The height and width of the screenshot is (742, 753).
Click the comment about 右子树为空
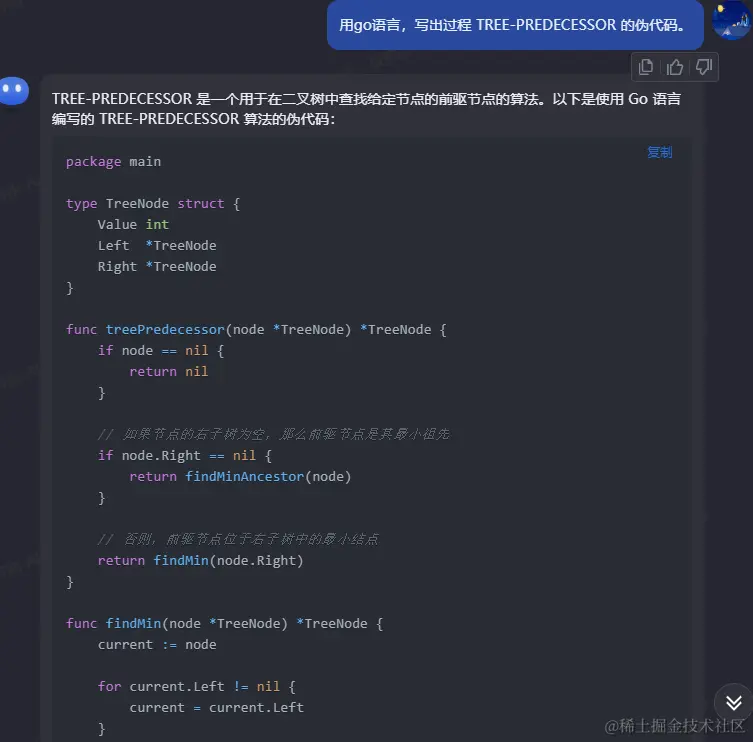pyautogui.click(x=274, y=435)
